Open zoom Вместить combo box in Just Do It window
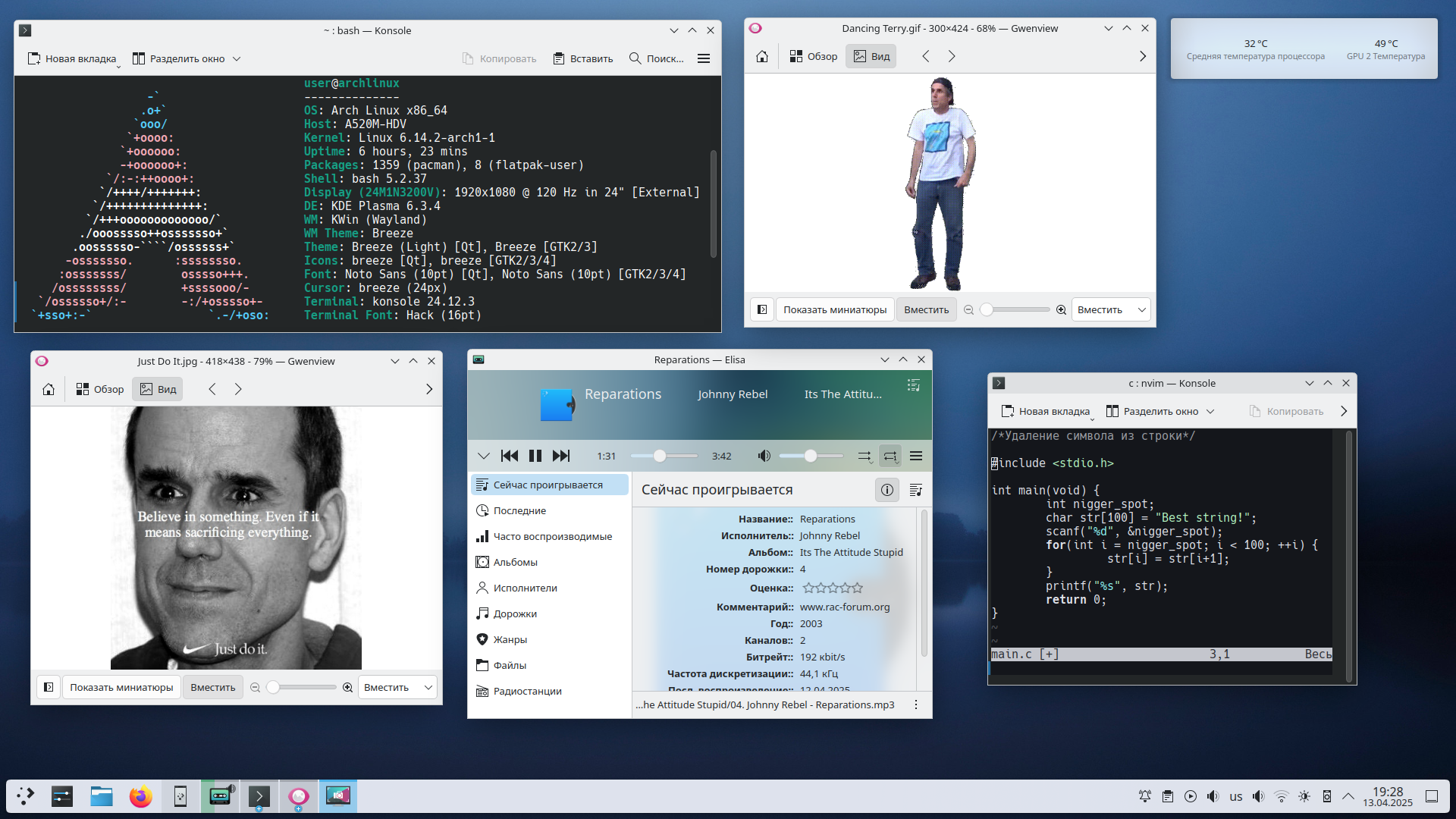 click(397, 687)
